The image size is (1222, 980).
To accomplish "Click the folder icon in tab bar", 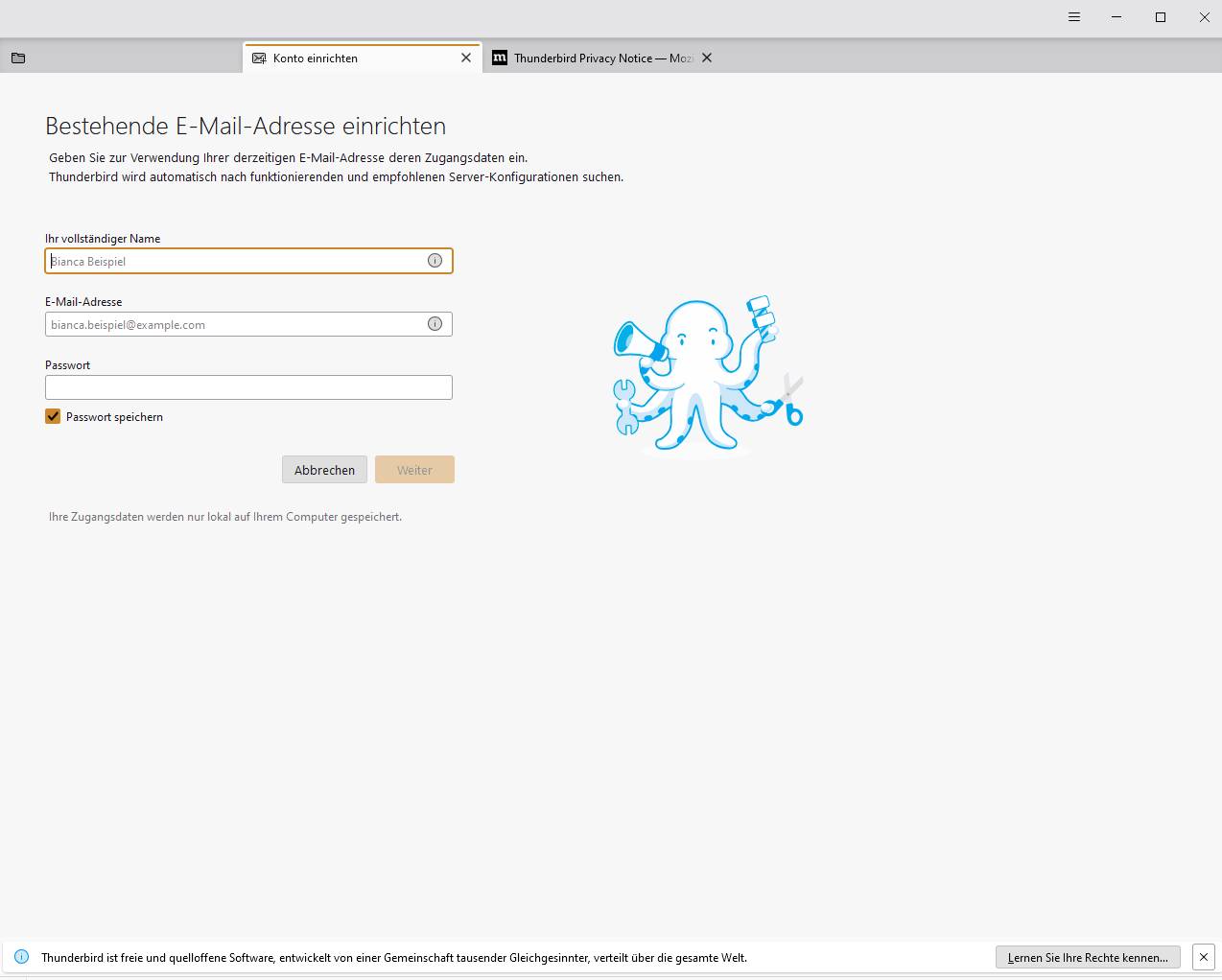I will pyautogui.click(x=18, y=58).
